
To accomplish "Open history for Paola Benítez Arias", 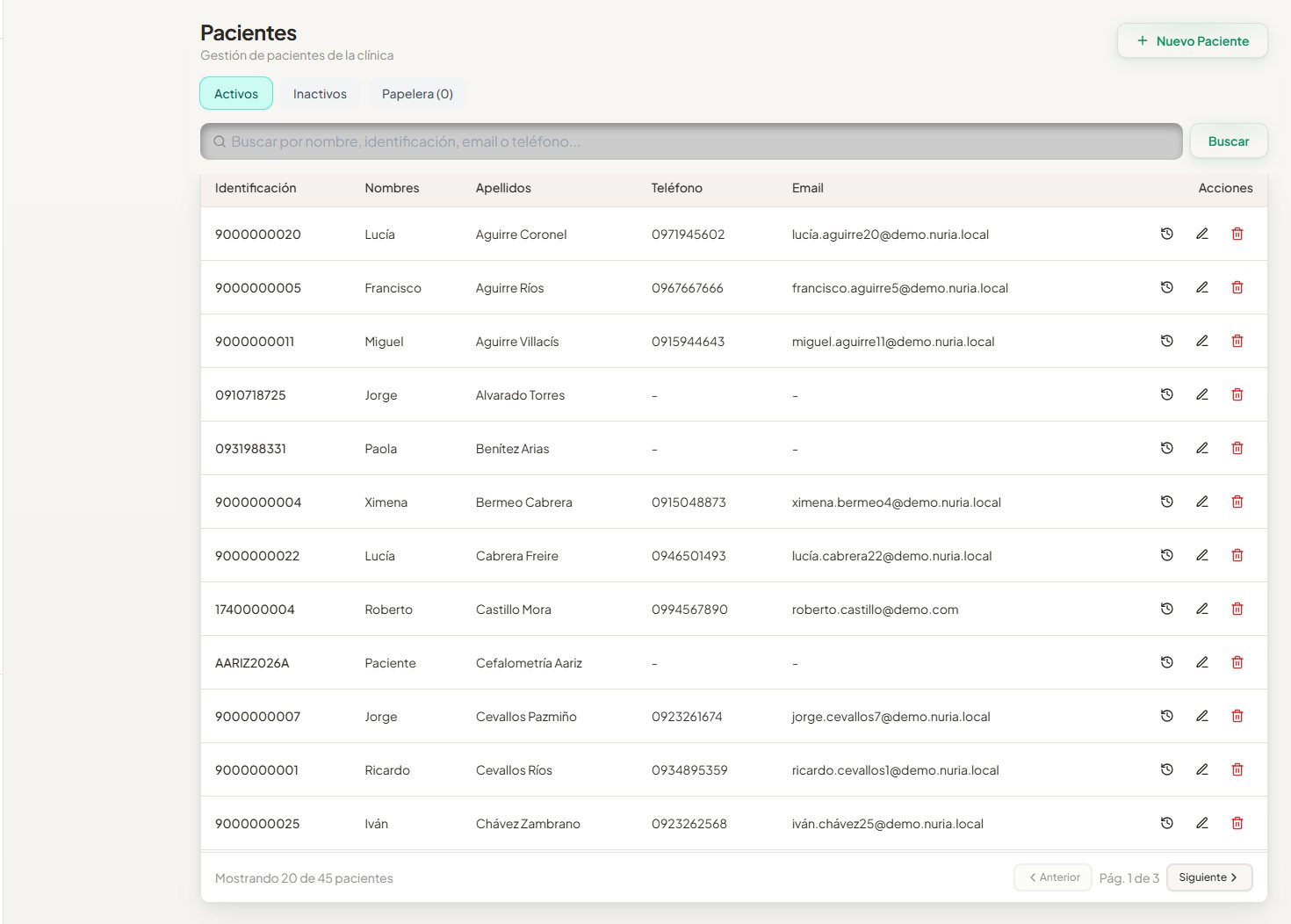I will coord(1166,448).
